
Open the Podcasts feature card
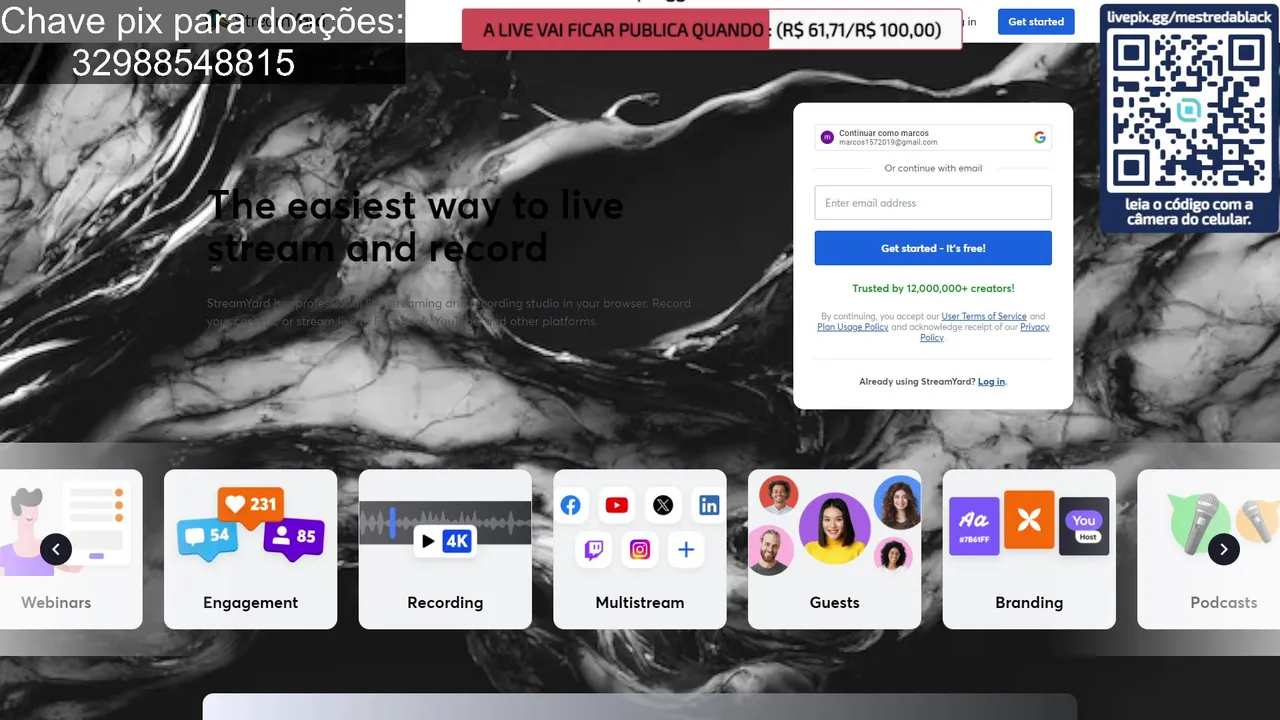point(1209,549)
